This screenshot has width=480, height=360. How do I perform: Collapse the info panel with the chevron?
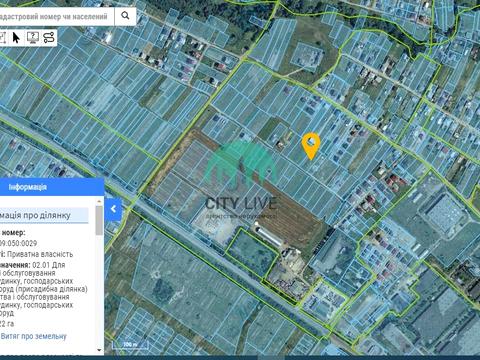coord(113,209)
